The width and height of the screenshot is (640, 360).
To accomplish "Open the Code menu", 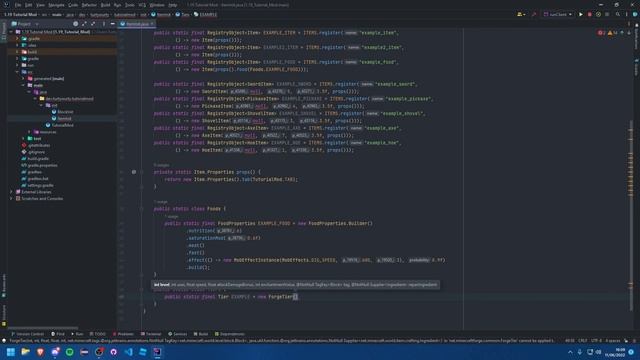I will point(73,5).
